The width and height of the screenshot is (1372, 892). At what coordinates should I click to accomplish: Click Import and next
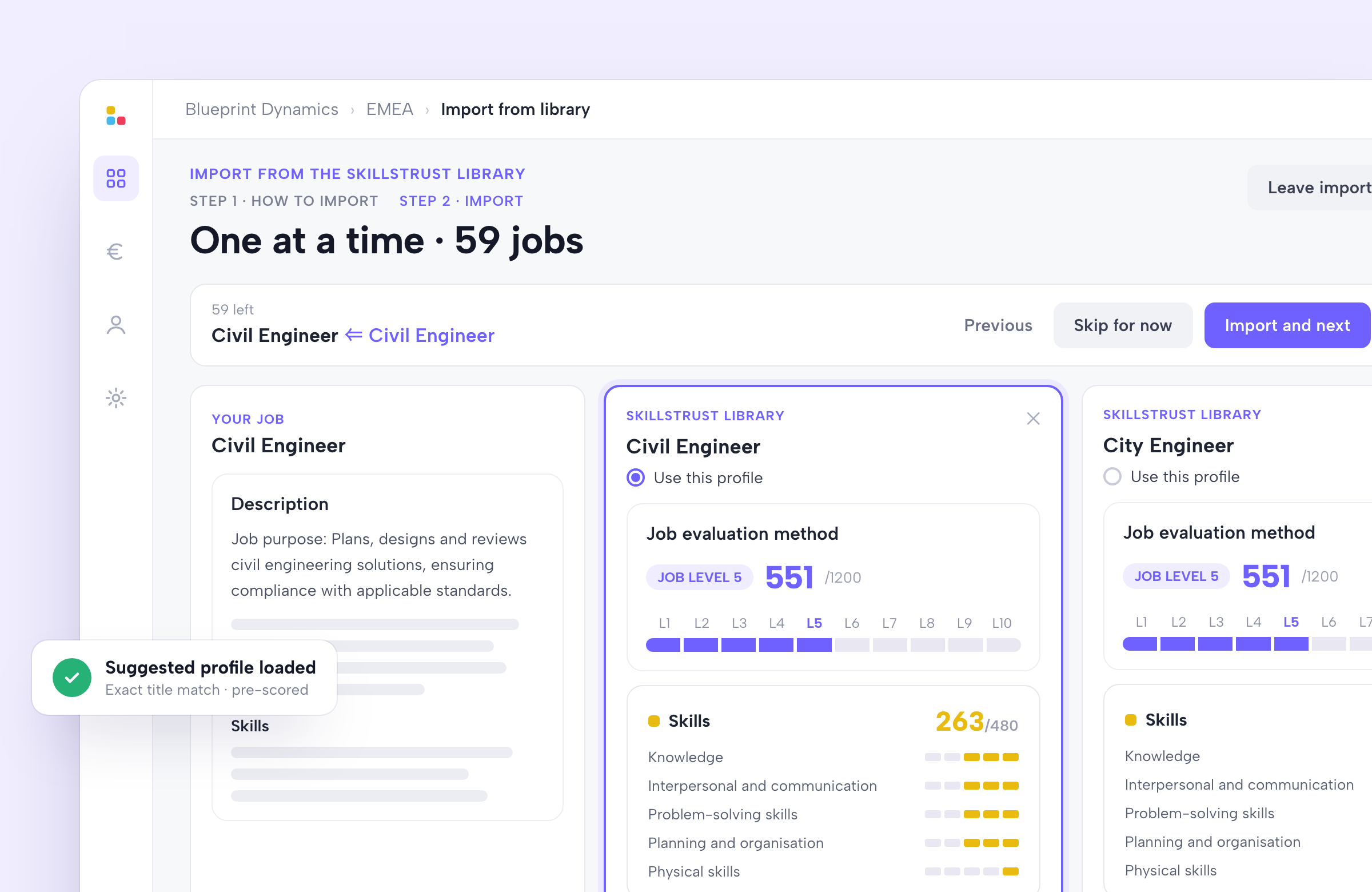1287,325
